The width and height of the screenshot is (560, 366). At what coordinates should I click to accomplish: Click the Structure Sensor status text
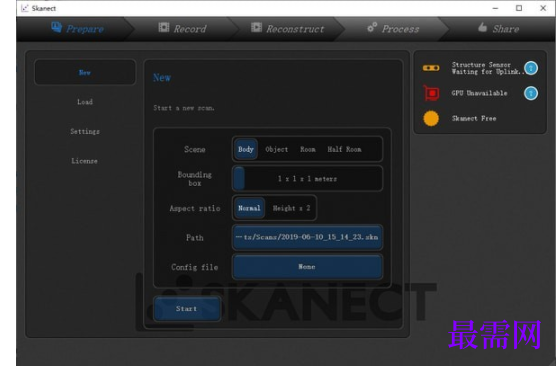[x=488, y=68]
